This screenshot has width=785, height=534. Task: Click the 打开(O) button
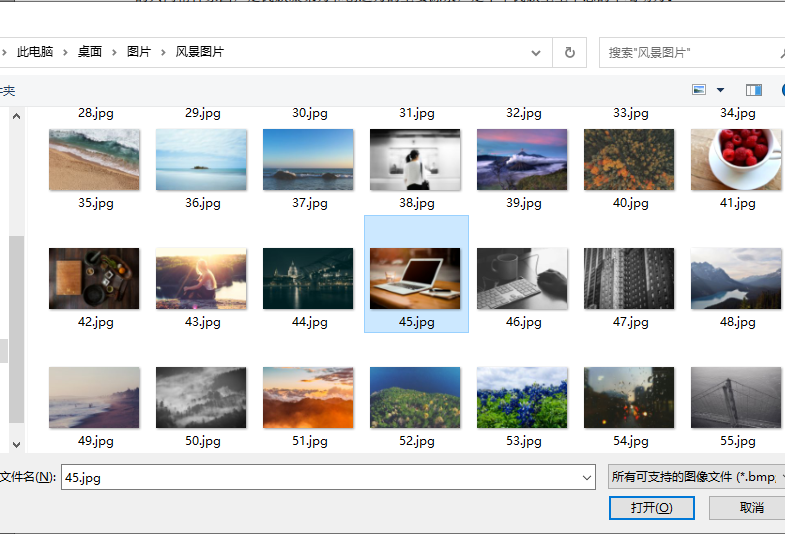click(x=651, y=508)
